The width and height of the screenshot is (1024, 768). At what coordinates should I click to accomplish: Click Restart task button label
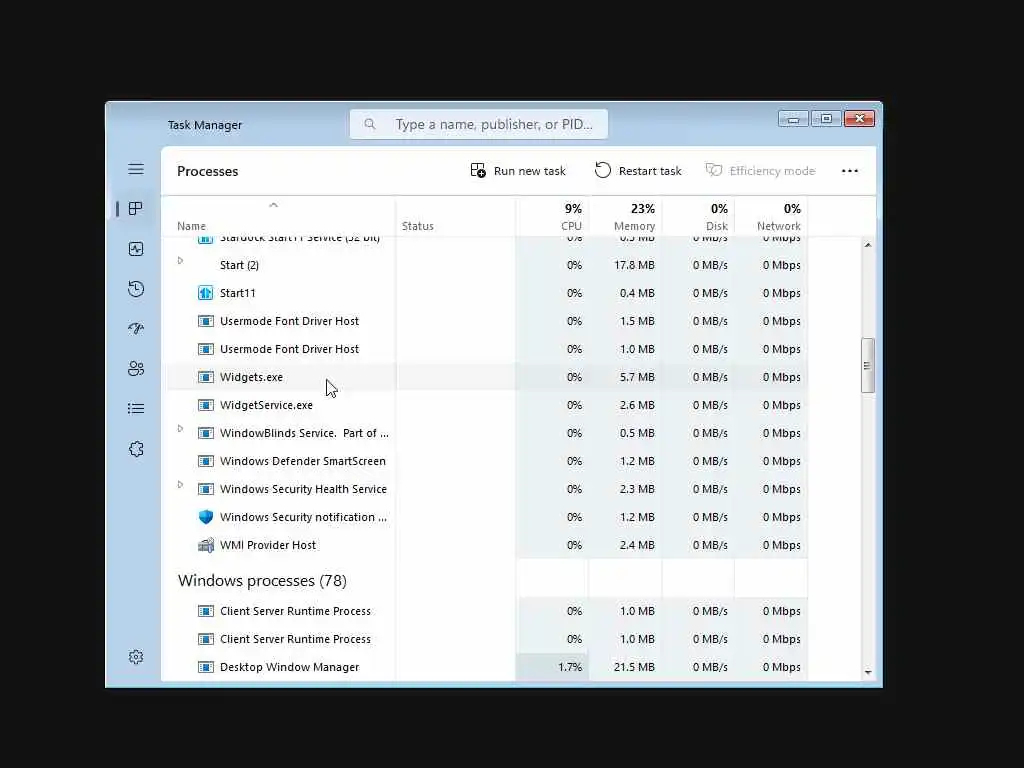(x=650, y=171)
